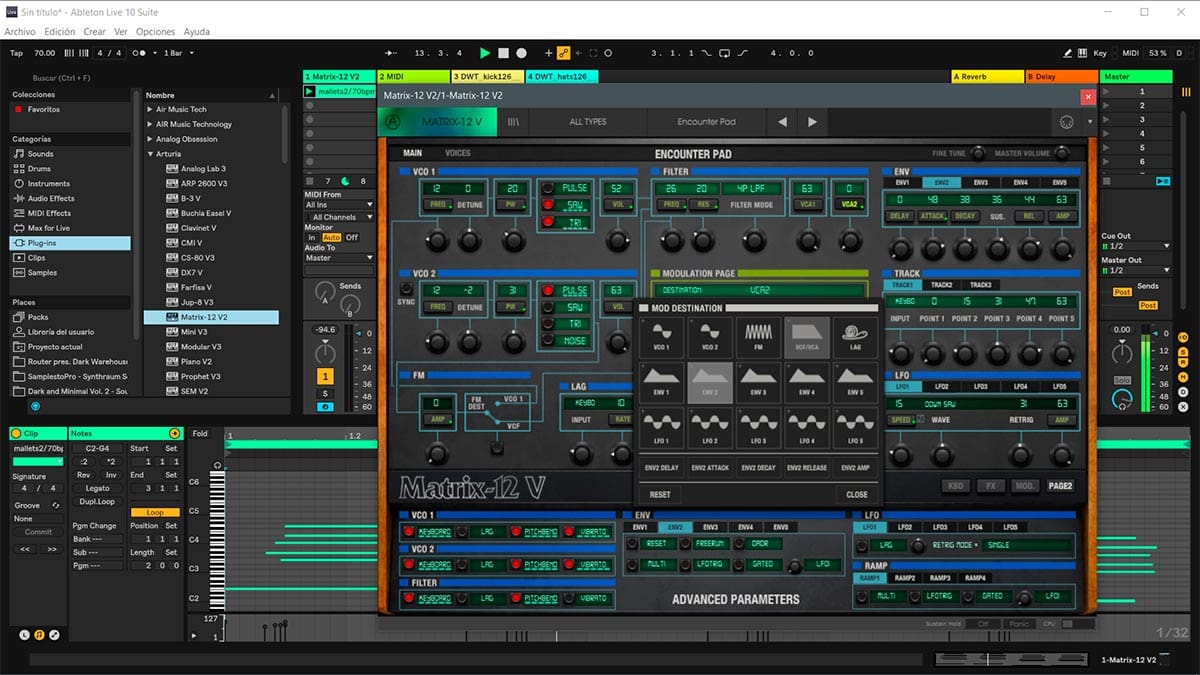Click the Tap tempo button
1200x675 pixels.
(16, 53)
